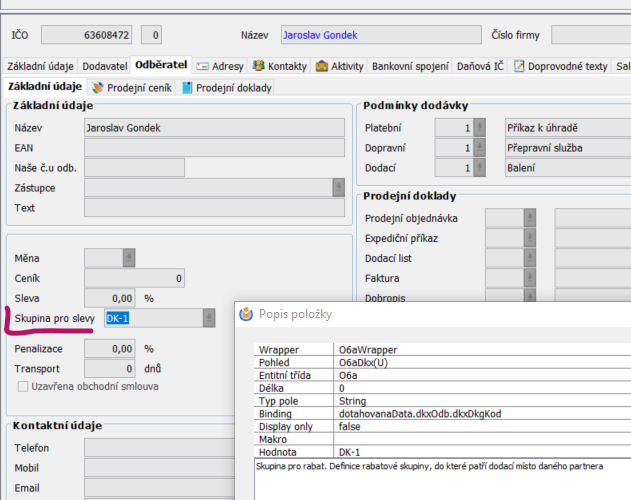Viewport: 631px width, 500px height.
Task: Expand the Skupina pro slevy dropdown
Action: 208,317
